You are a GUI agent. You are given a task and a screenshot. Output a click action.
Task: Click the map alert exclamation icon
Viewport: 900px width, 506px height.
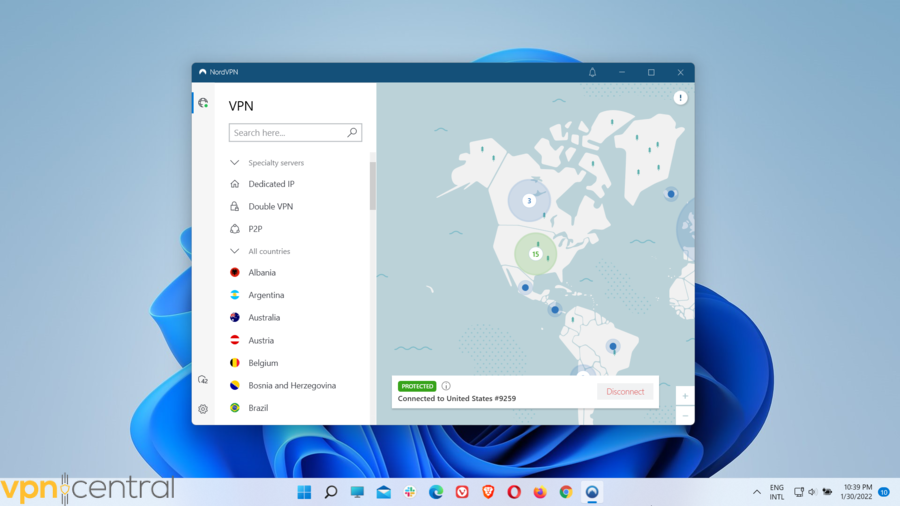[680, 98]
